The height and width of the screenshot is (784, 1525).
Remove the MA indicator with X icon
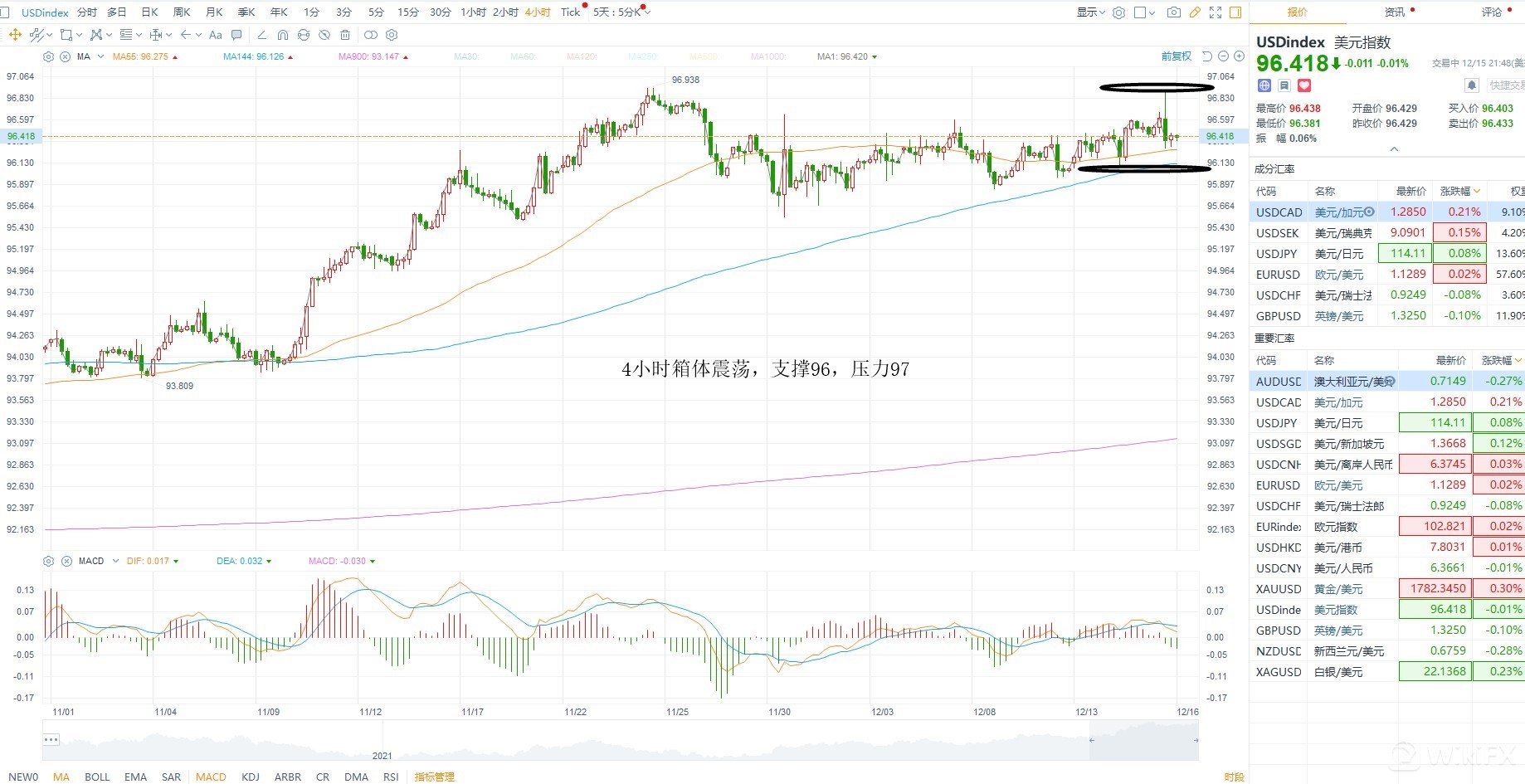66,57
